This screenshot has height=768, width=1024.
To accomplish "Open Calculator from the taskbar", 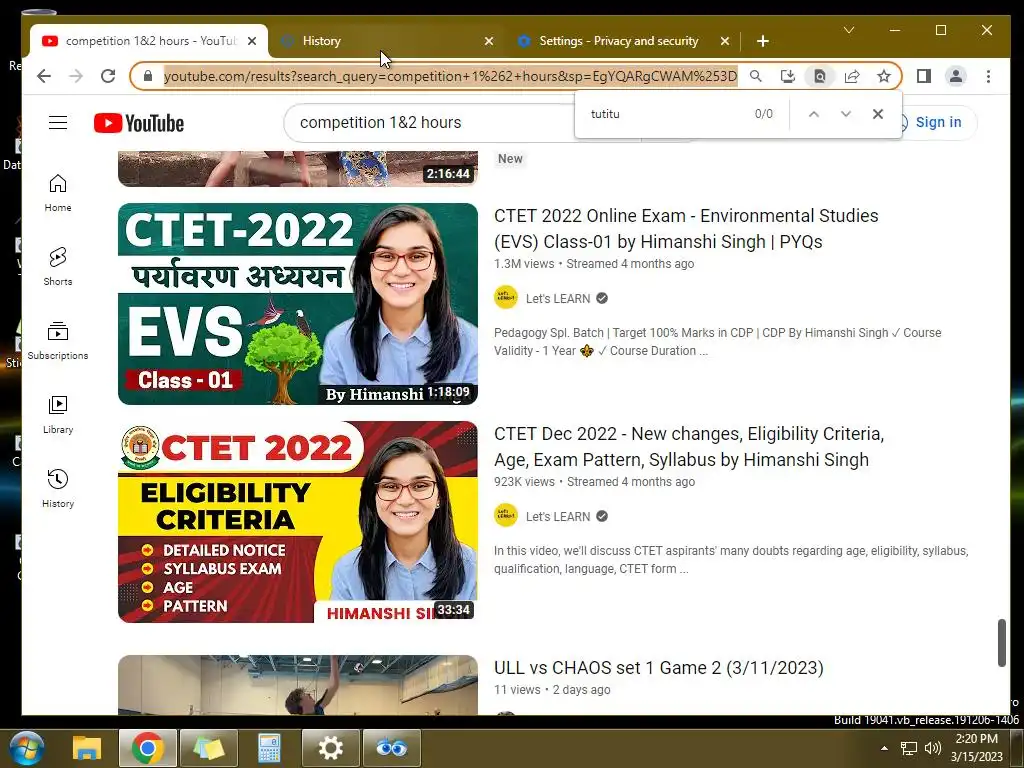I will pos(269,748).
